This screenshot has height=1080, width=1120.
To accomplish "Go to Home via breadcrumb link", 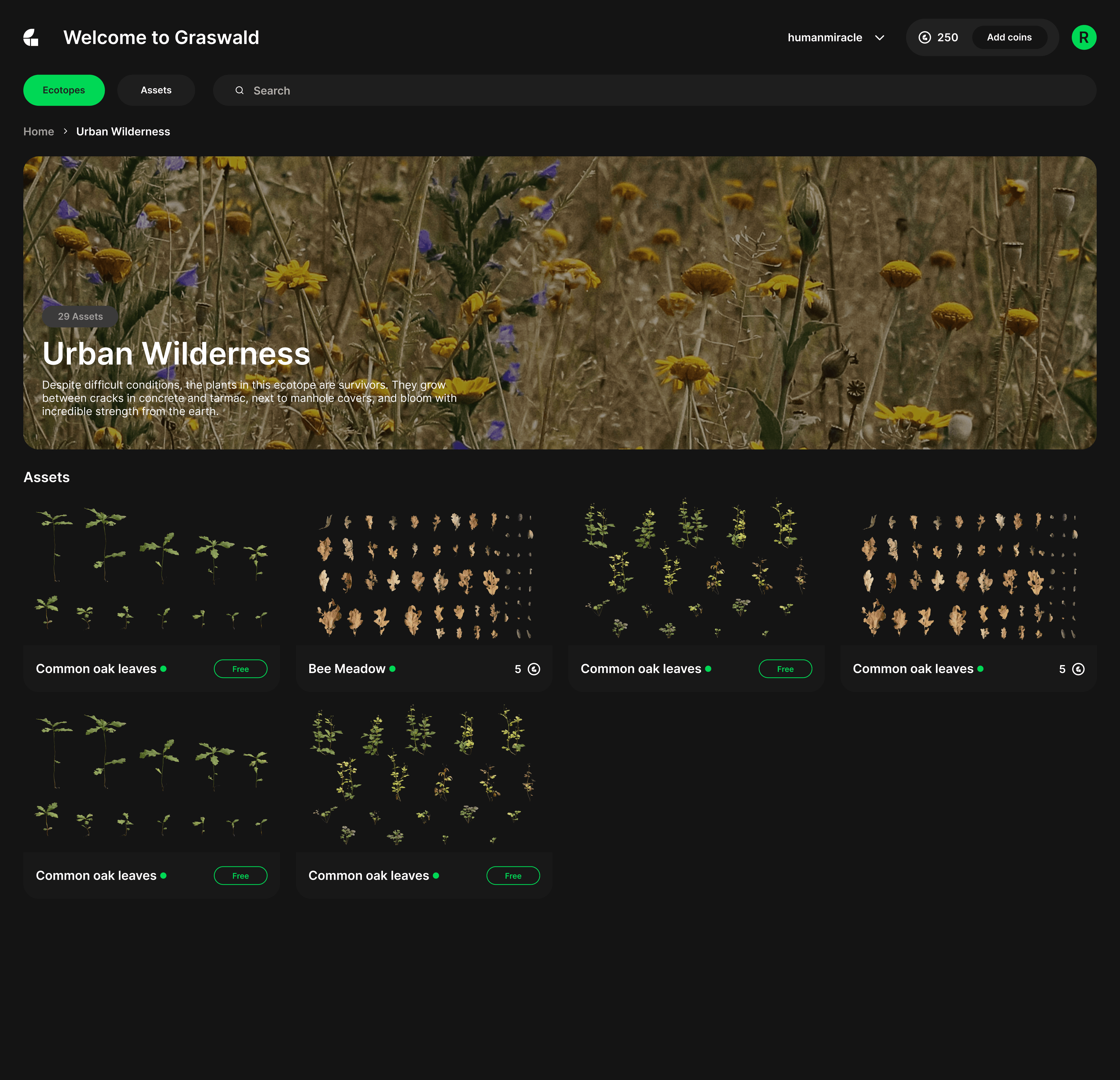I will (x=38, y=131).
